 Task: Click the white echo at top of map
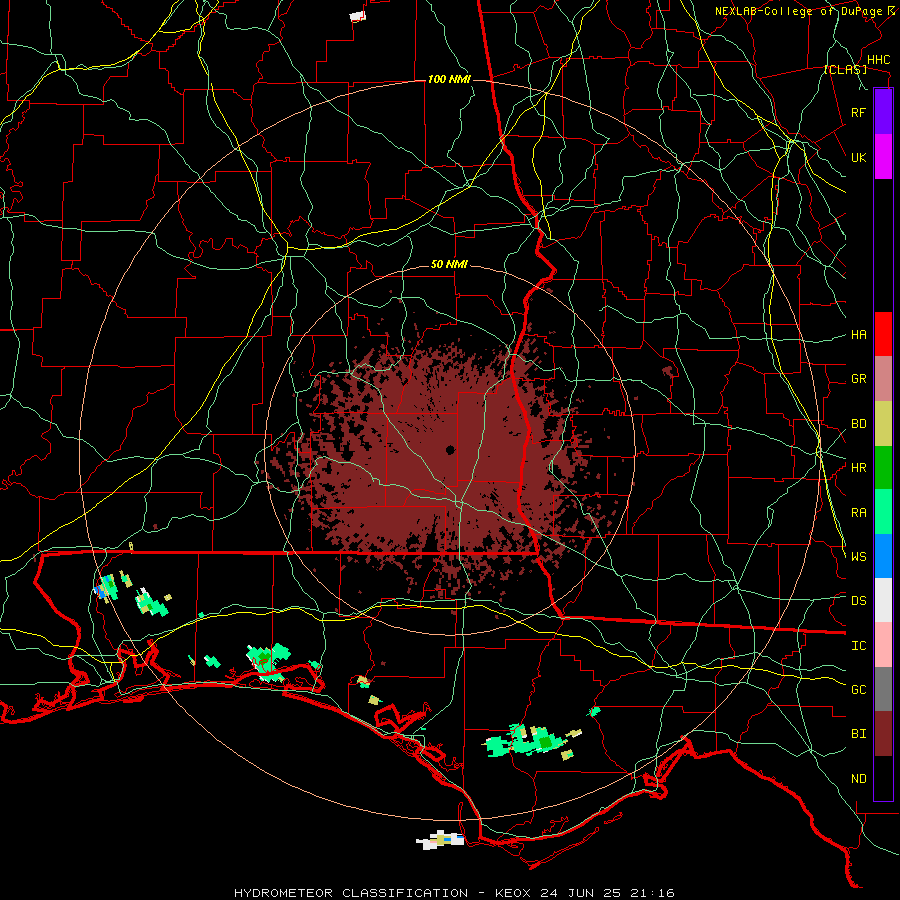358,16
